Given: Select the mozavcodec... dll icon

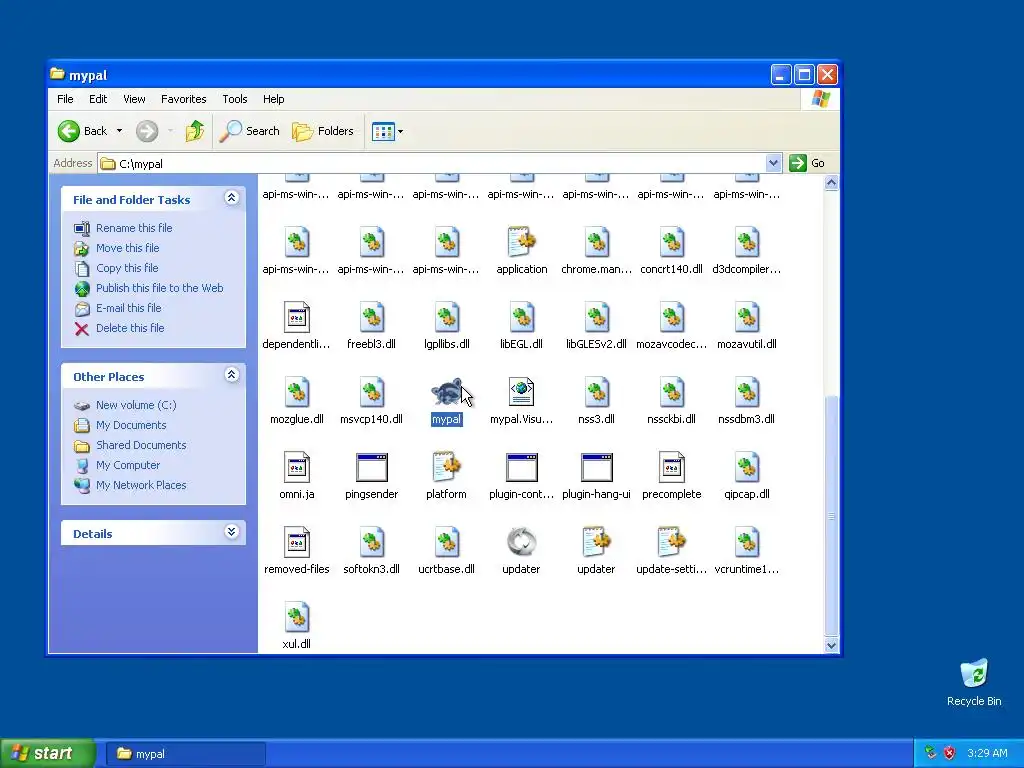Looking at the screenshot, I should (671, 317).
